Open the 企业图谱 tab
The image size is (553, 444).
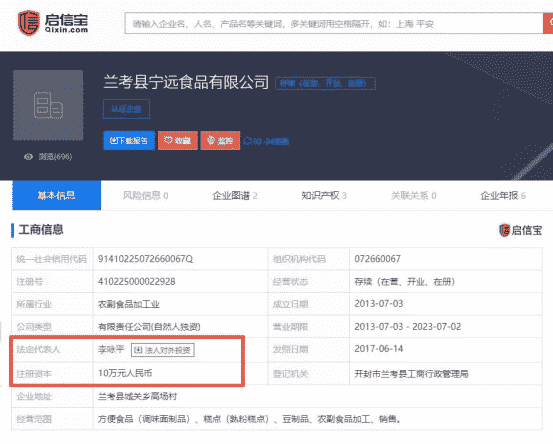tap(235, 195)
